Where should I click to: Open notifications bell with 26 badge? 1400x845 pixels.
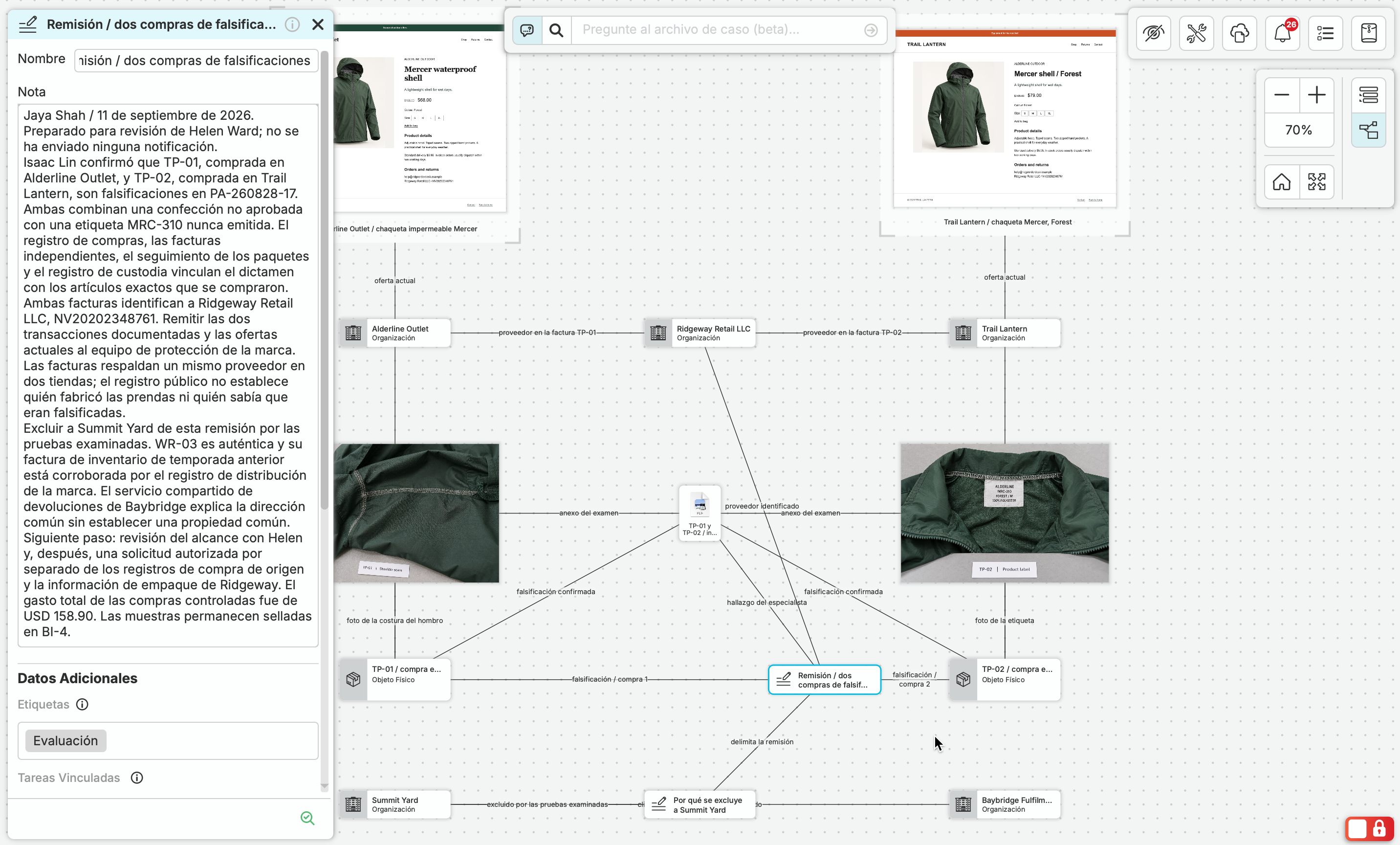tap(1282, 33)
